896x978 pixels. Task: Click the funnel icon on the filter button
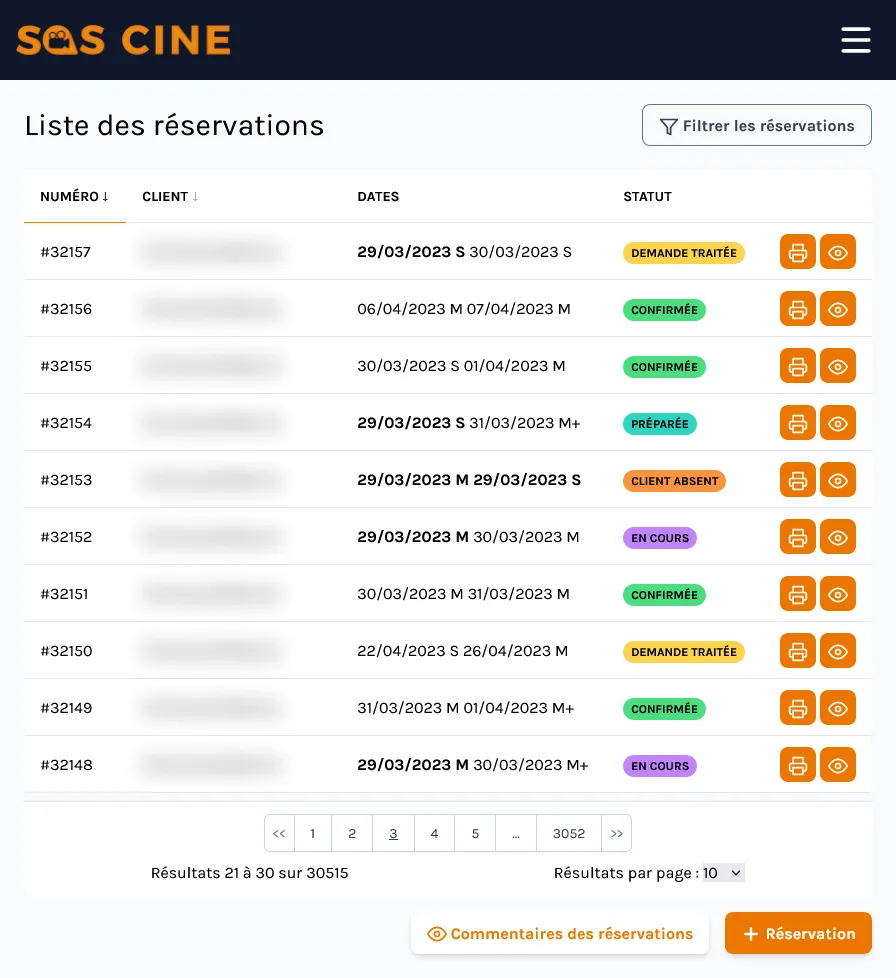tap(669, 125)
